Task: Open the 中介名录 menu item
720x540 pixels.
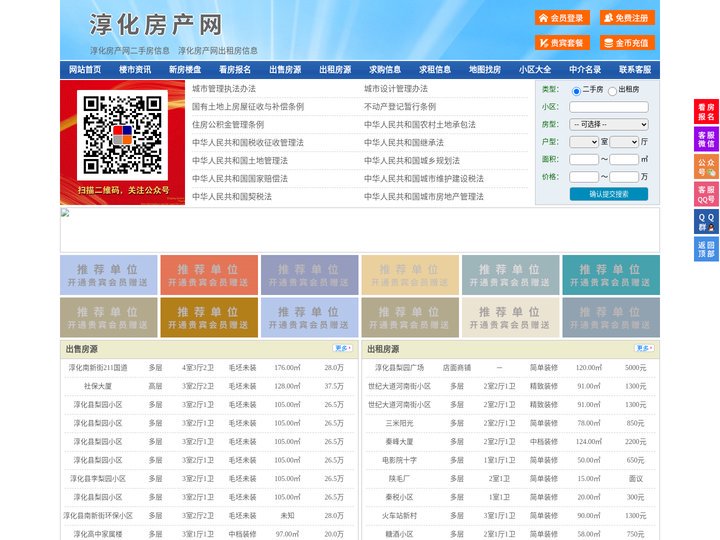Action: click(585, 70)
